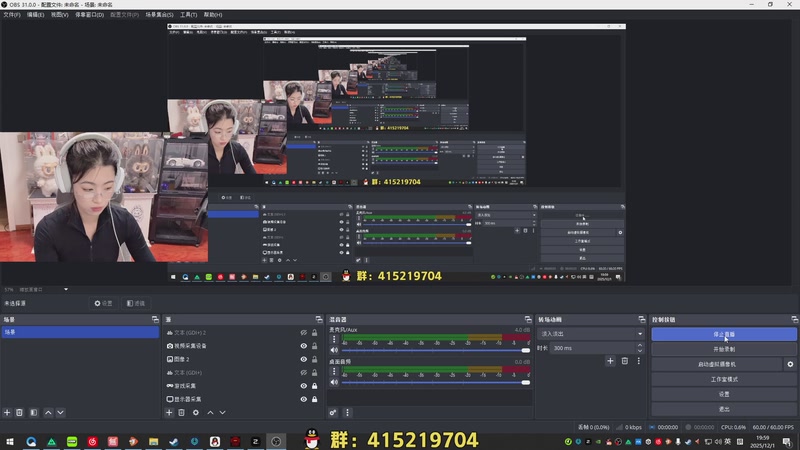Move source up with the Sources up arrow

pos(210,412)
